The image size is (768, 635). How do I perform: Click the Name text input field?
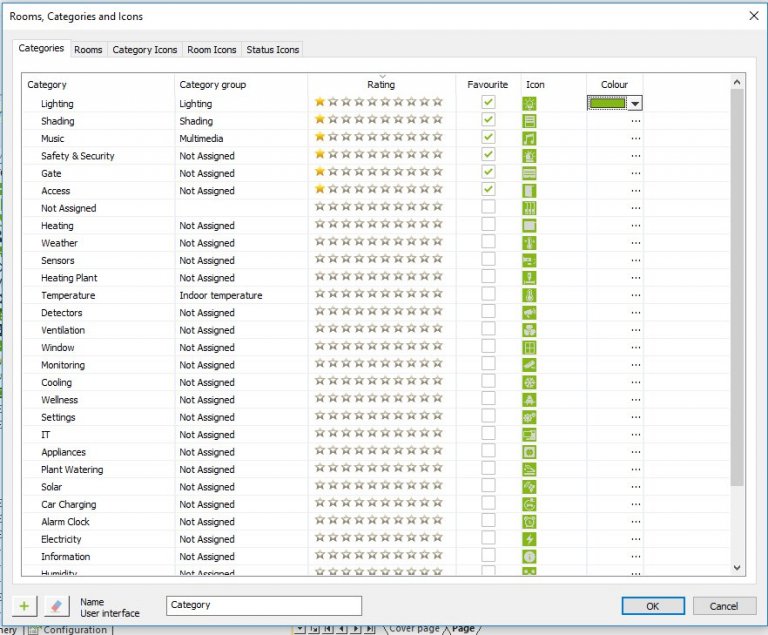coord(264,605)
